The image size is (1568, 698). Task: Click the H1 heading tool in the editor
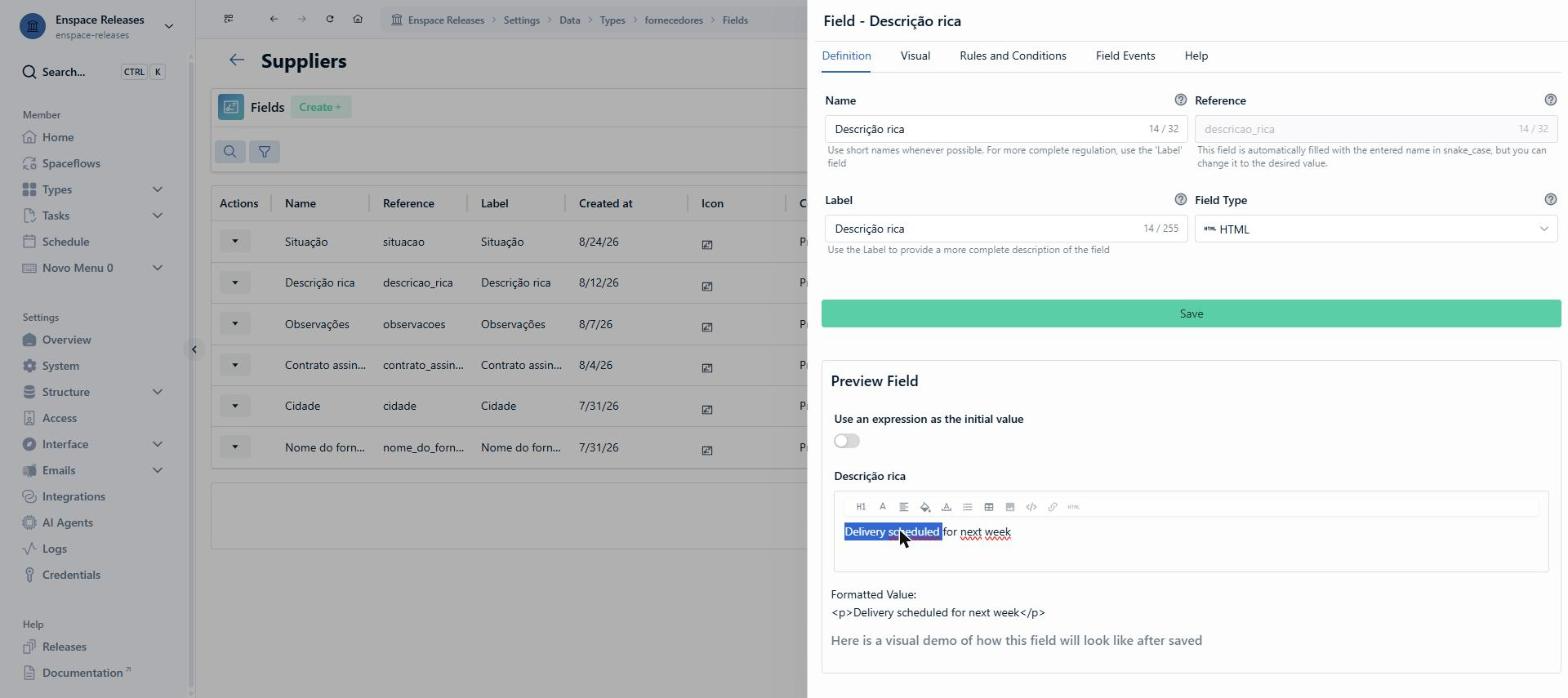pos(861,507)
